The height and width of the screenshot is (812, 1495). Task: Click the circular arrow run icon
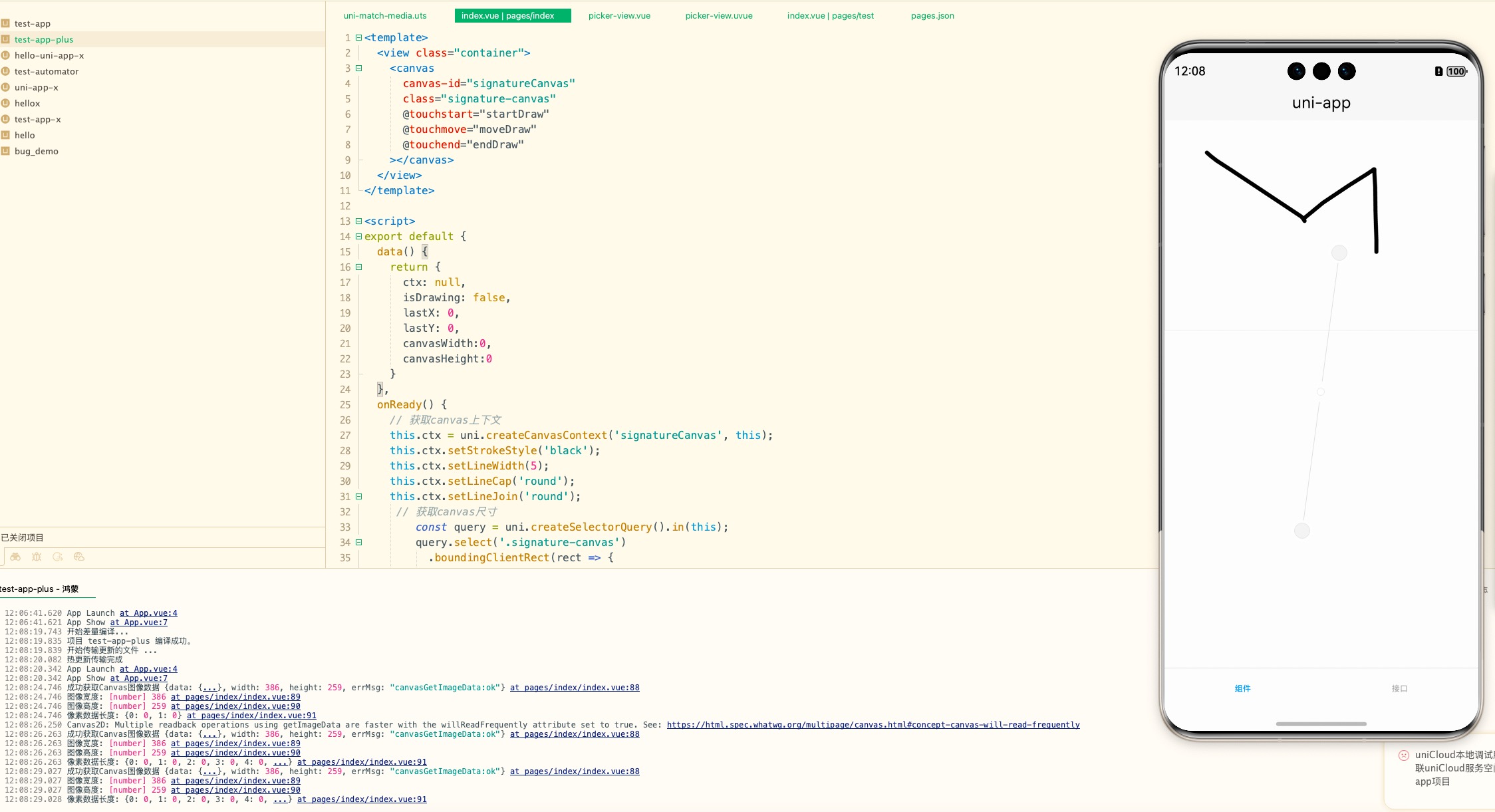(58, 557)
